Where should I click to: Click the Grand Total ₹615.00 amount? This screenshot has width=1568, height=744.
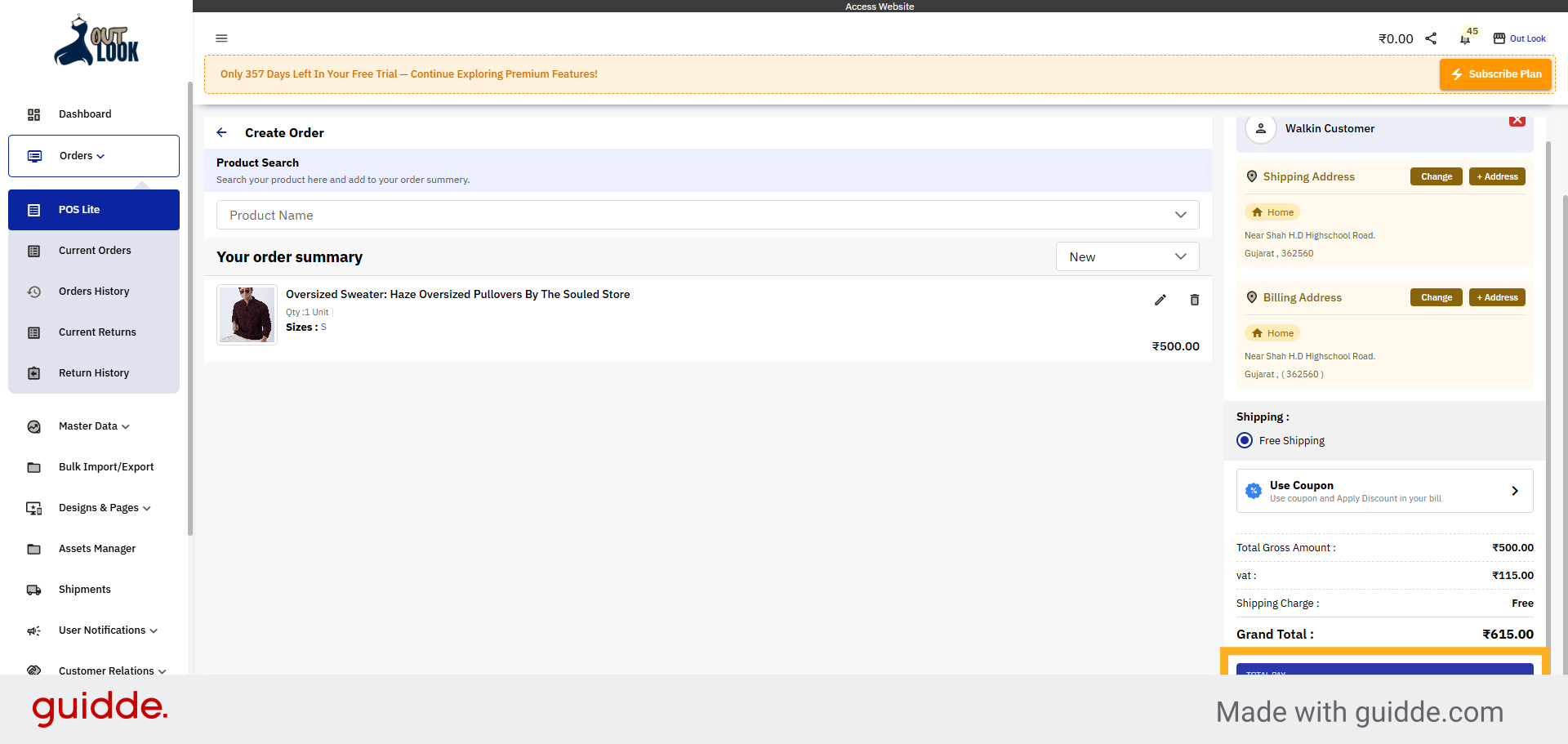(x=1508, y=635)
